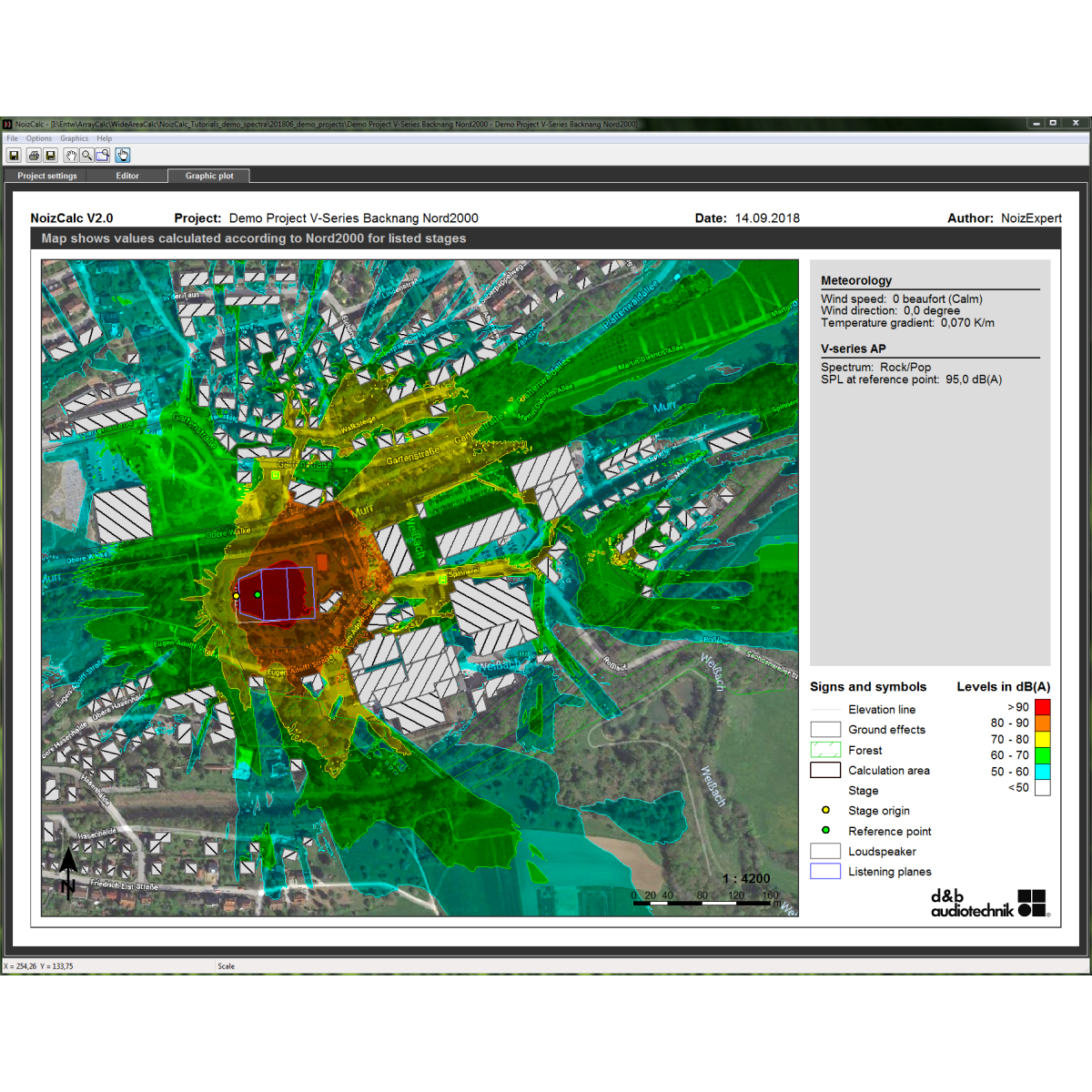Click the red >90 dB(A) legend swatch
Viewport: 1092px width, 1092px height.
(x=1042, y=707)
